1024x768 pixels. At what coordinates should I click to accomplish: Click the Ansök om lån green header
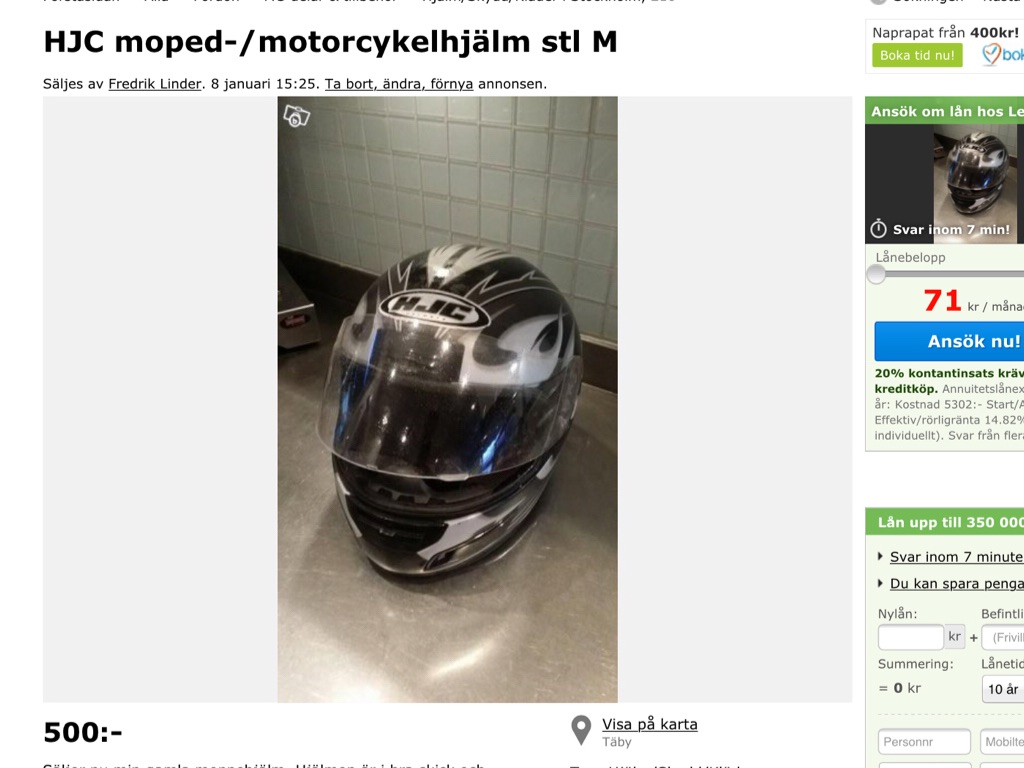tap(945, 111)
